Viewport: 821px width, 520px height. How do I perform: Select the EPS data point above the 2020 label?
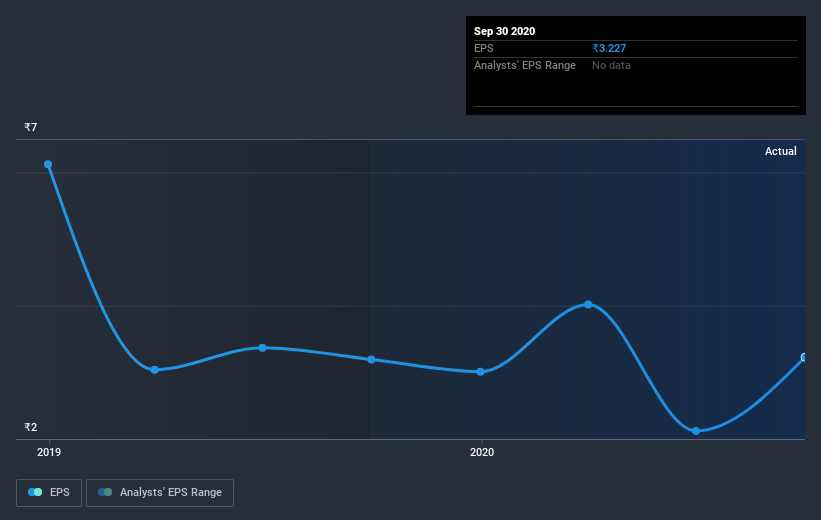480,372
